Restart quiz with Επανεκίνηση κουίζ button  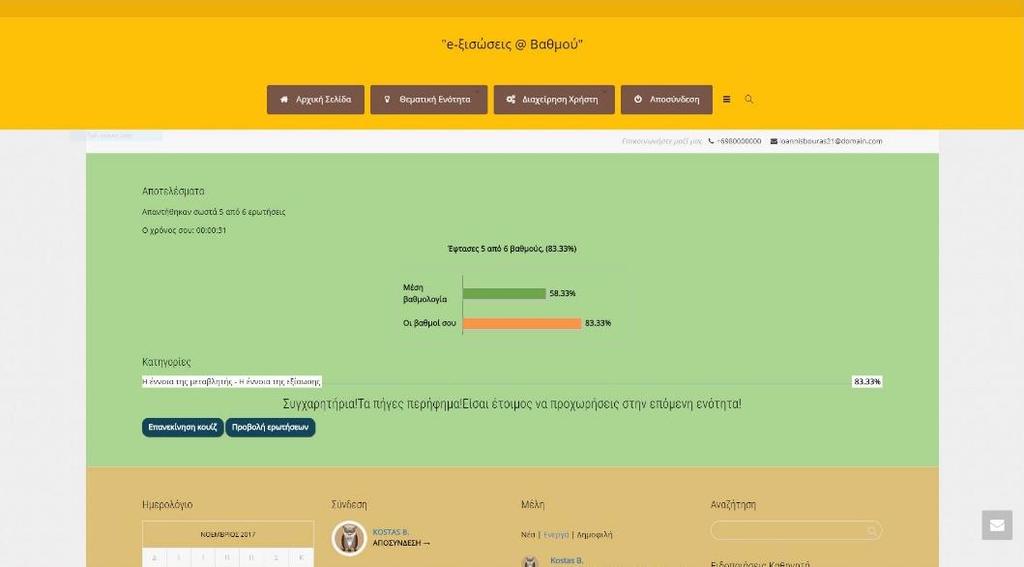[182, 427]
